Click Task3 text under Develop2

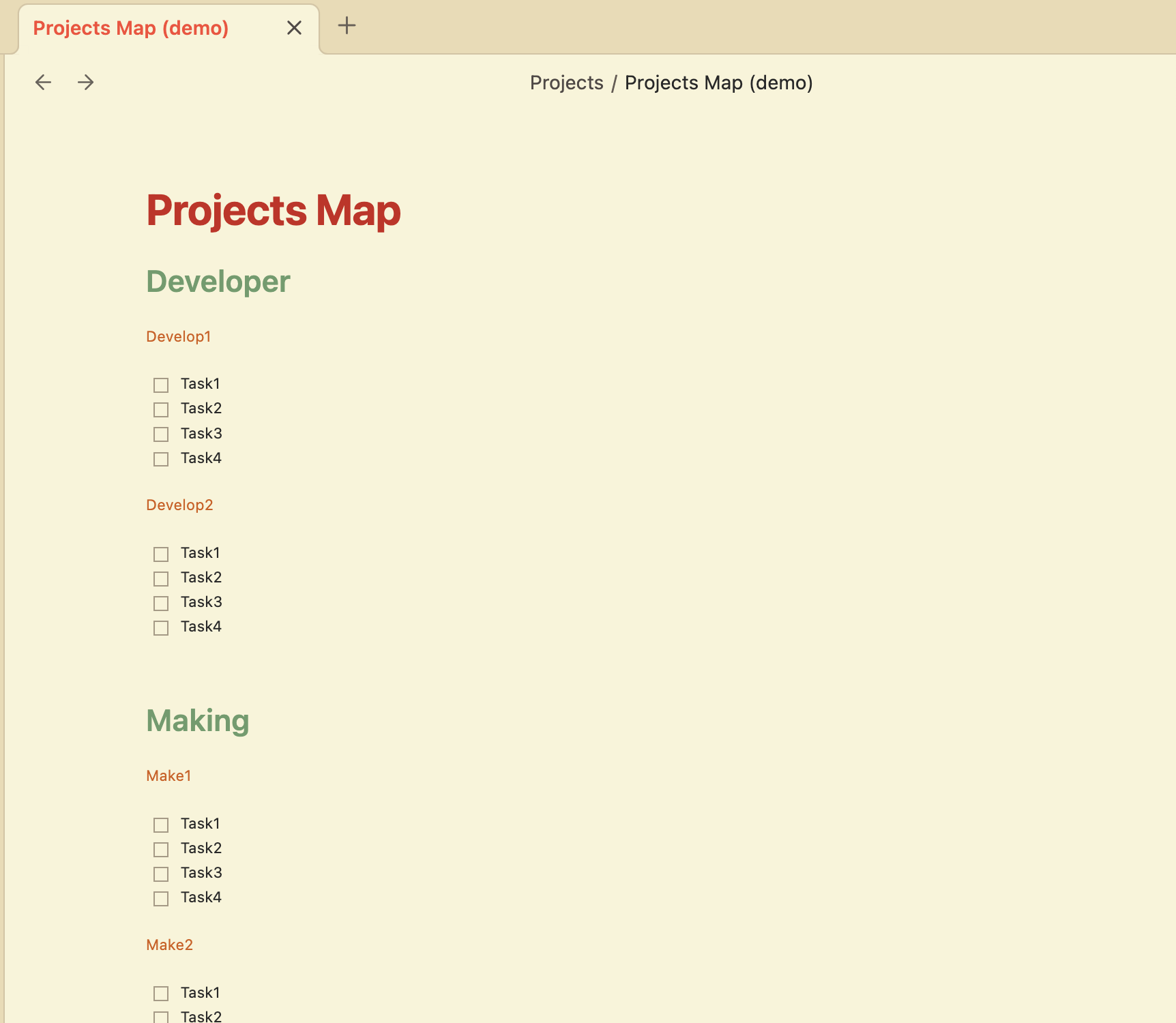point(201,602)
